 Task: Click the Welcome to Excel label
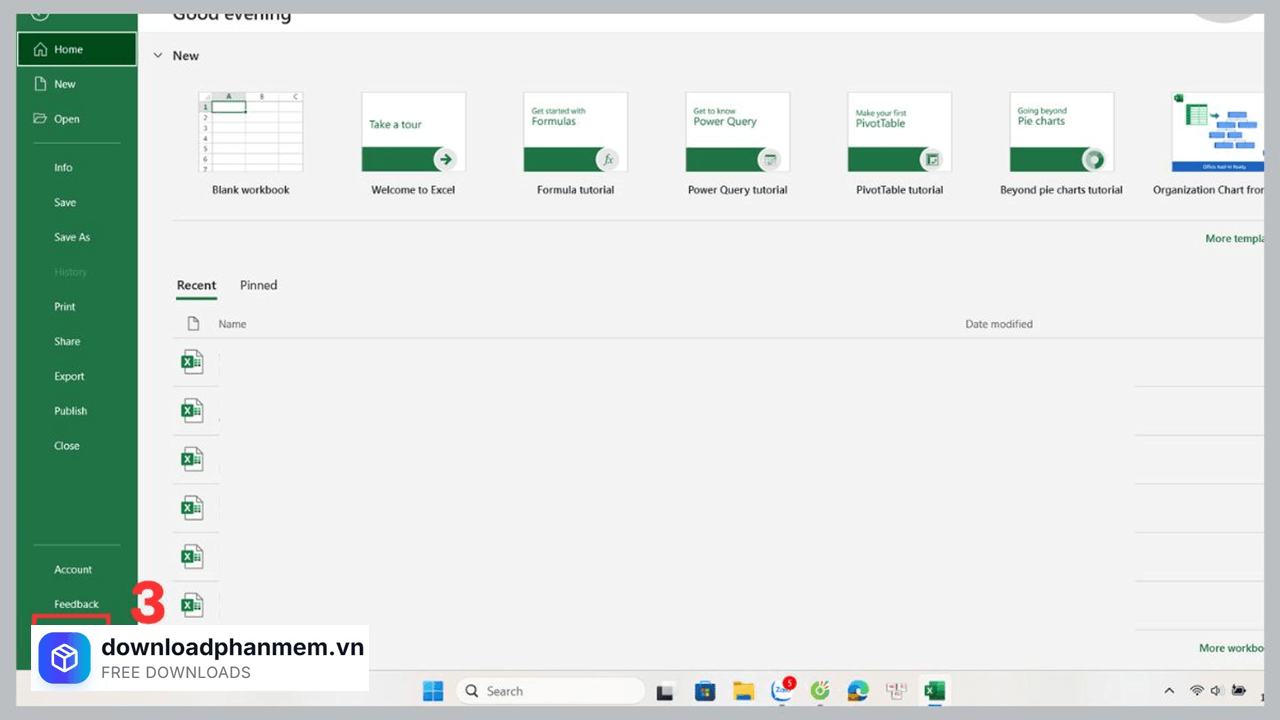[413, 190]
